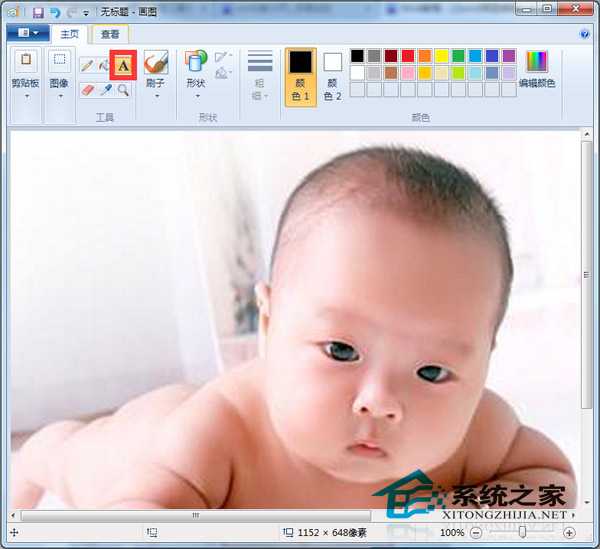The image size is (600, 549).
Task: Click the 刷子 brushes icon
Action: [156, 62]
